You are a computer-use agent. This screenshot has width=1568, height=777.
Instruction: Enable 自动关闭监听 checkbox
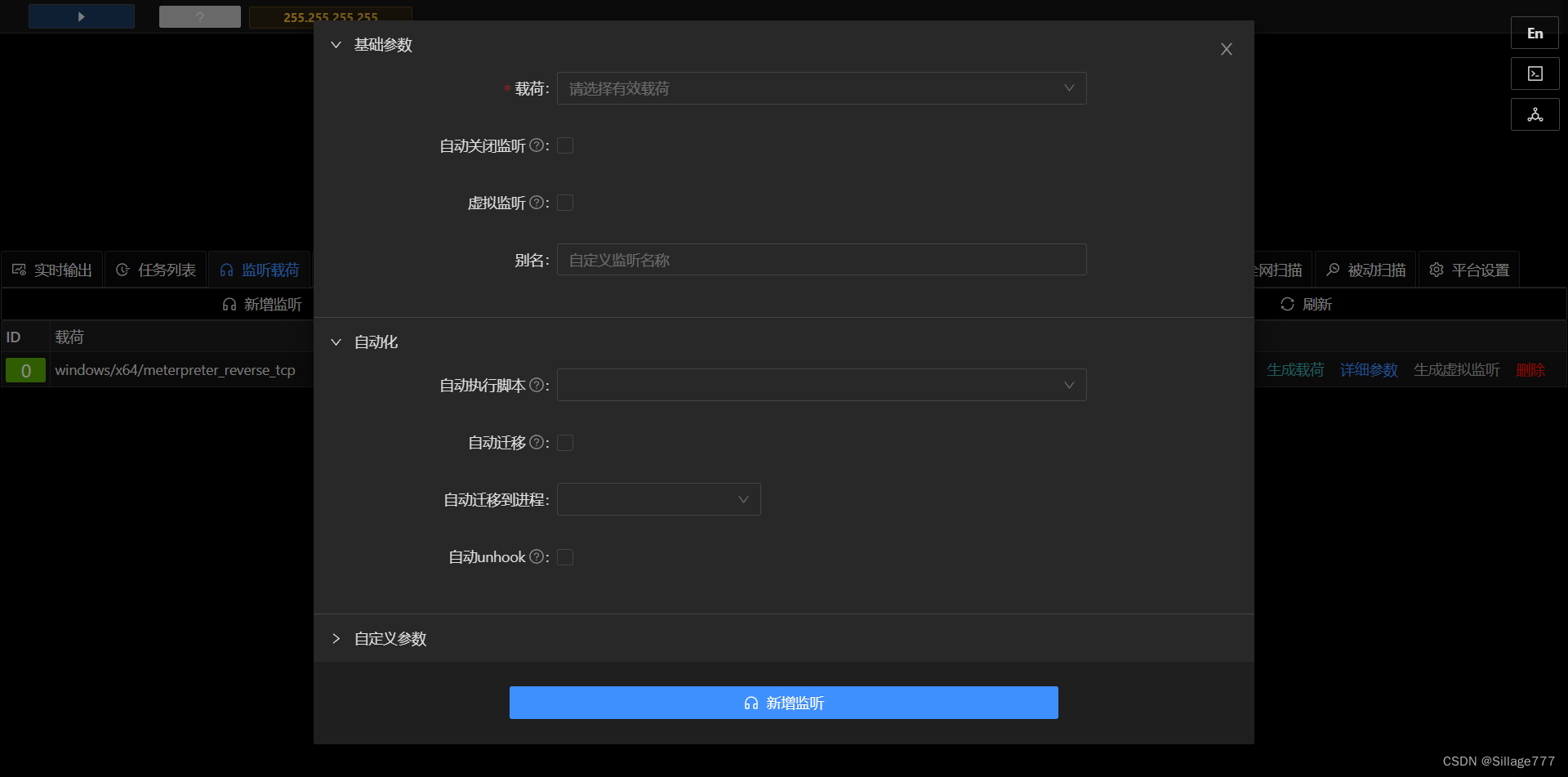coord(565,145)
